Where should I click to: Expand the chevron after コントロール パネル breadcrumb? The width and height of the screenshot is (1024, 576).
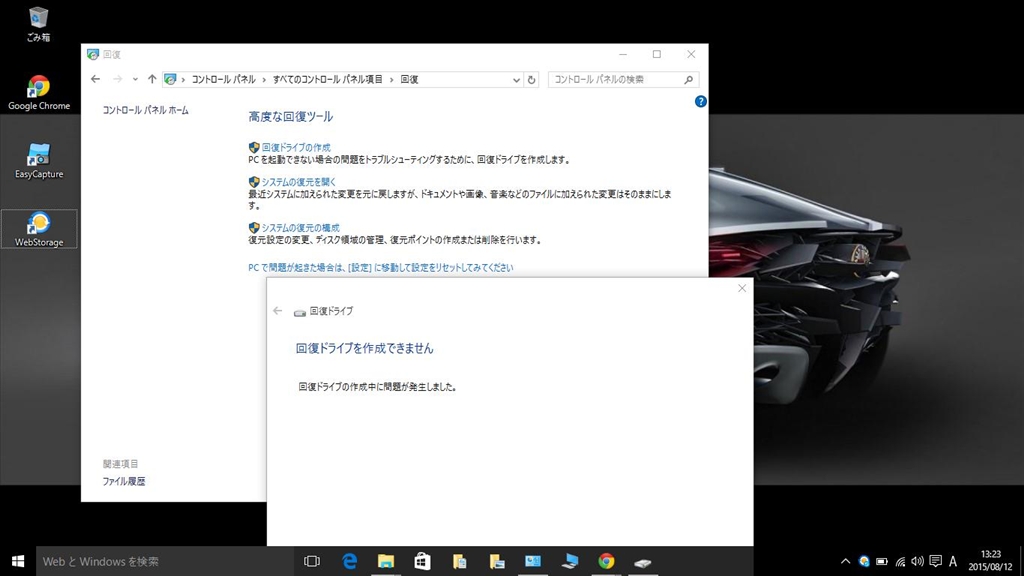coord(264,80)
